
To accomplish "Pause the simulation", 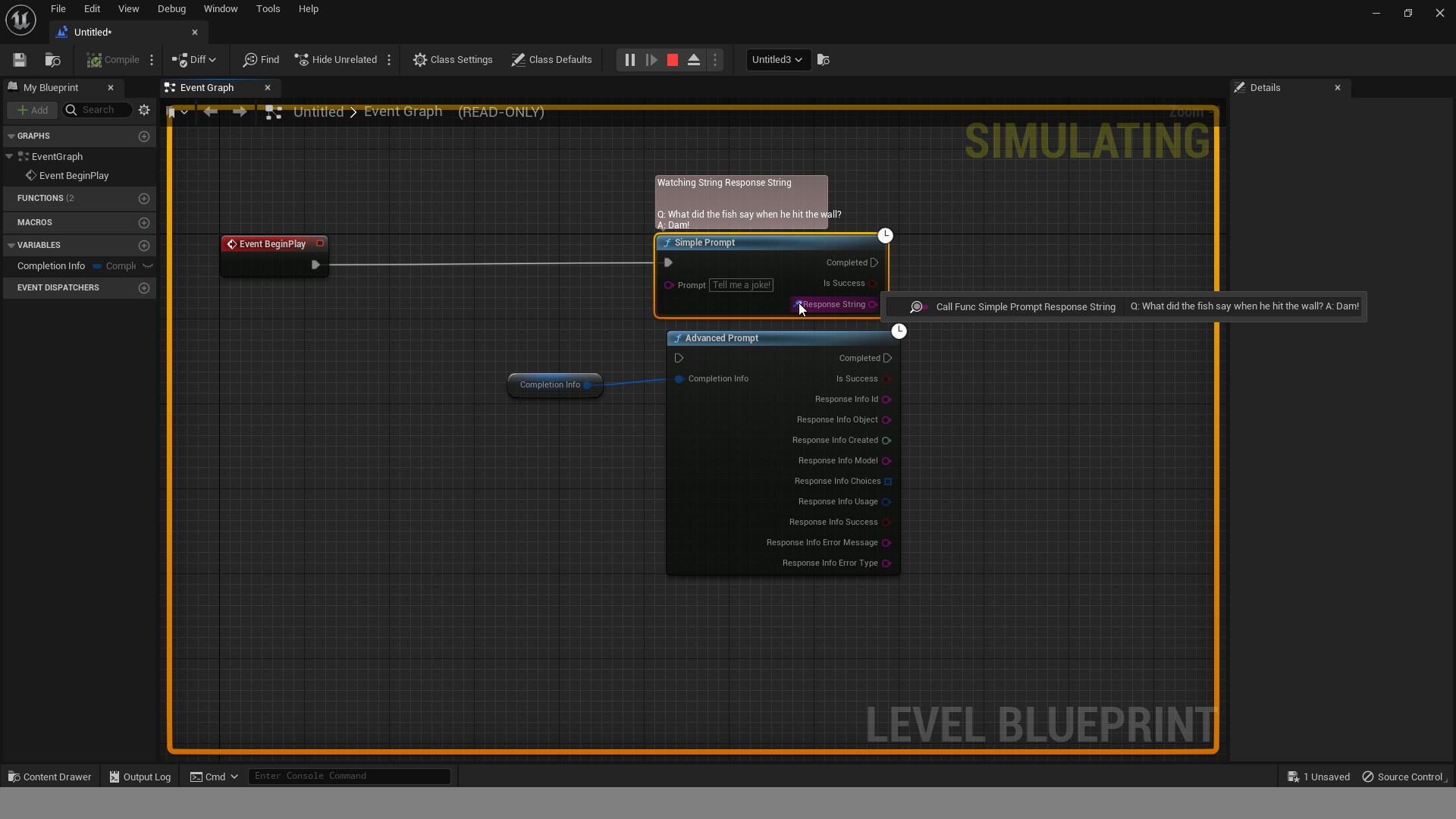I will (x=629, y=60).
